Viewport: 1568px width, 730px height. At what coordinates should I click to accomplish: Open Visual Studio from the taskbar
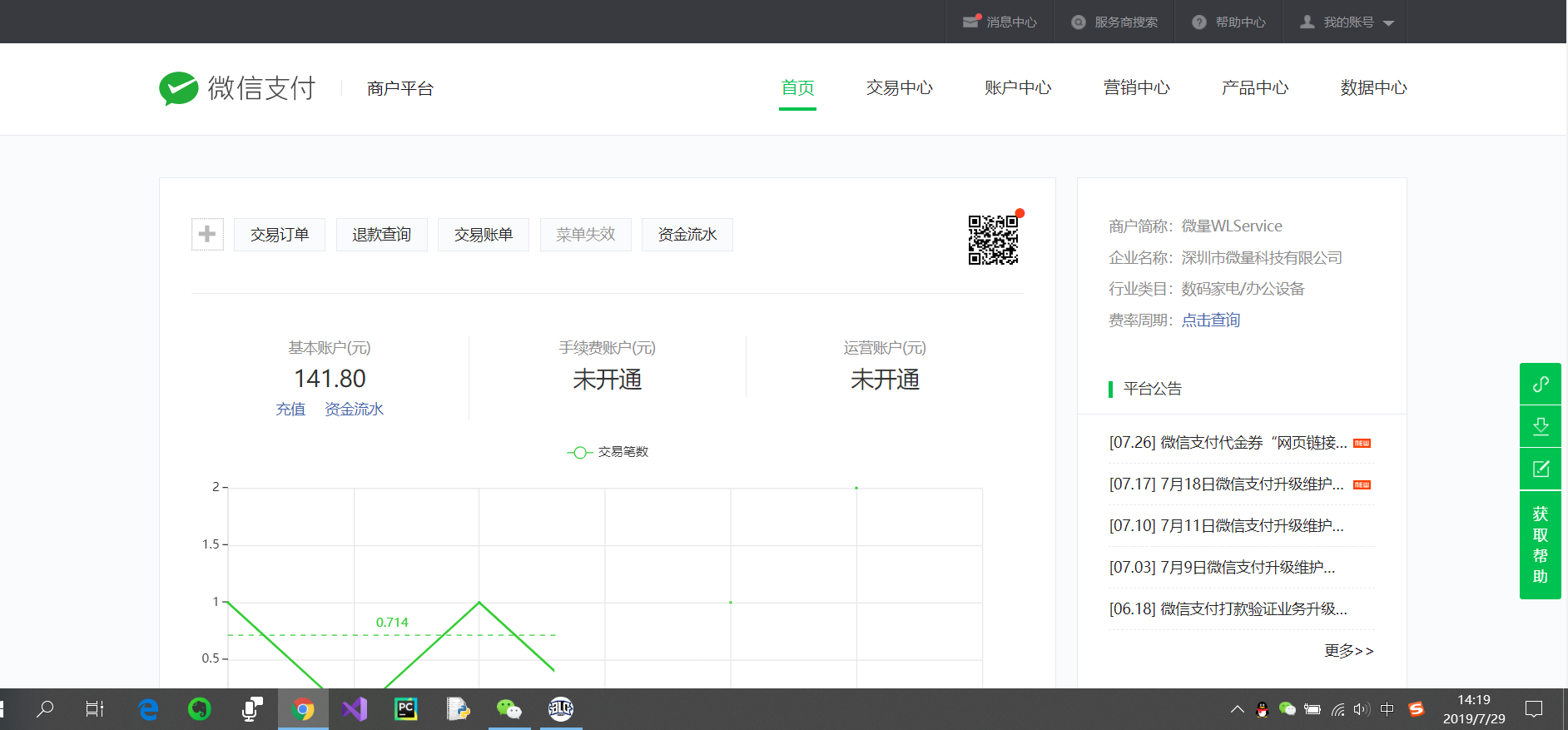coord(355,709)
